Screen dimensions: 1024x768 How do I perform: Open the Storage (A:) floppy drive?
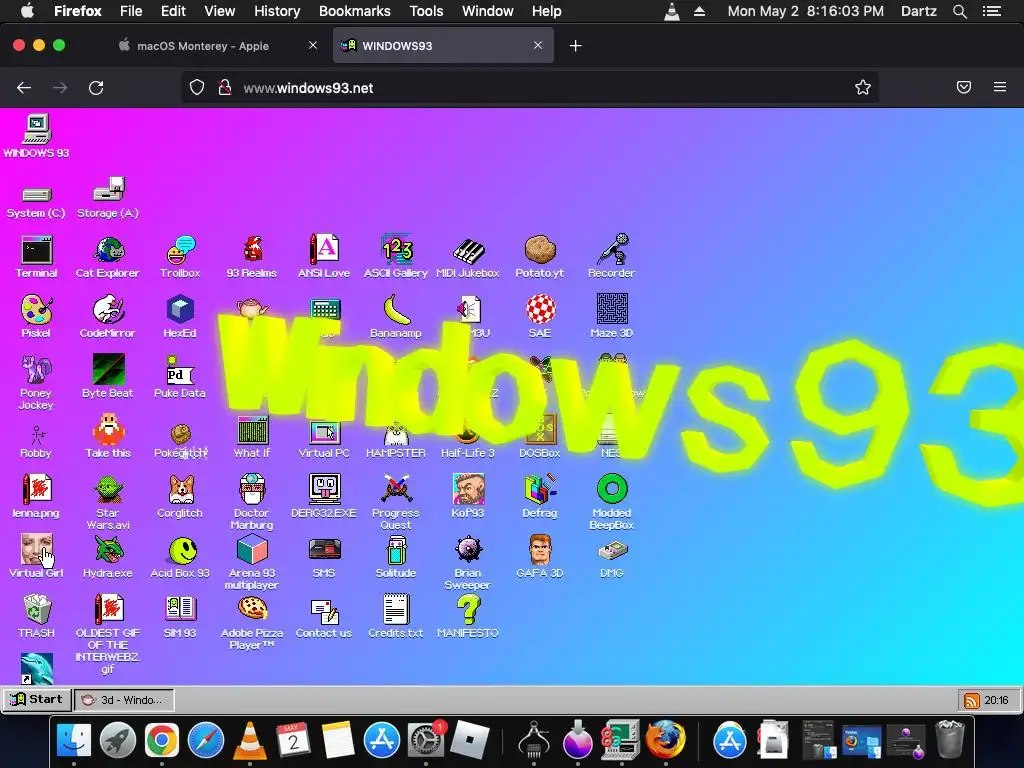[x=108, y=198]
